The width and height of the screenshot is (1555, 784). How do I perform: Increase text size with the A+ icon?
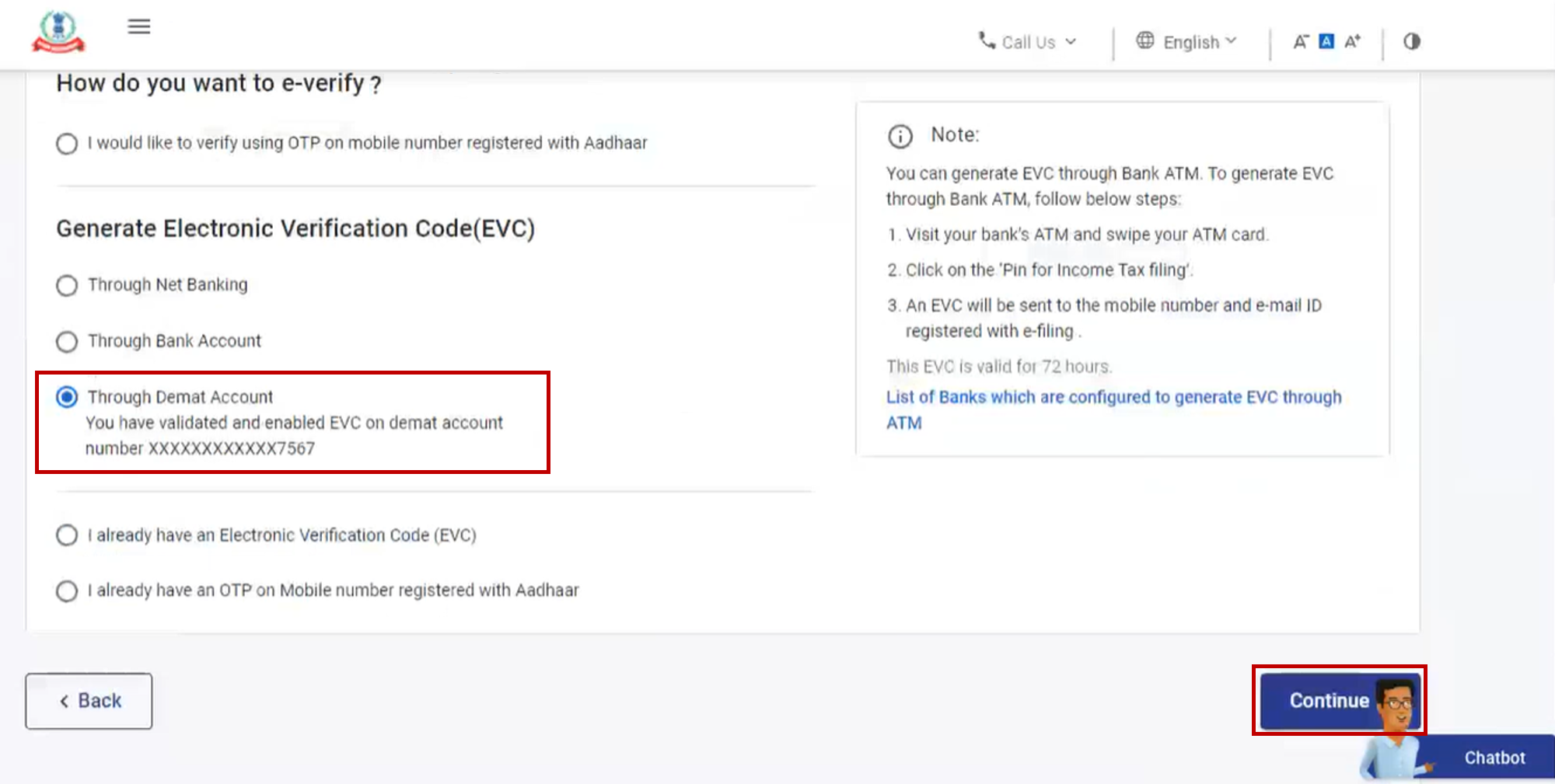click(x=1351, y=41)
